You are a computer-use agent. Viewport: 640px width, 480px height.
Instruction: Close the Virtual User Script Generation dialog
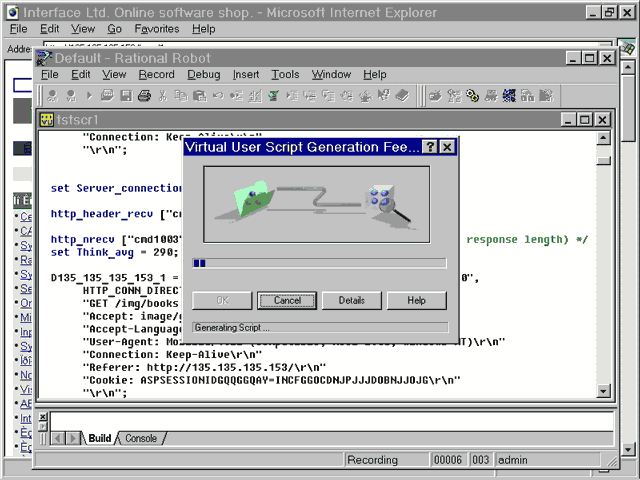447,147
